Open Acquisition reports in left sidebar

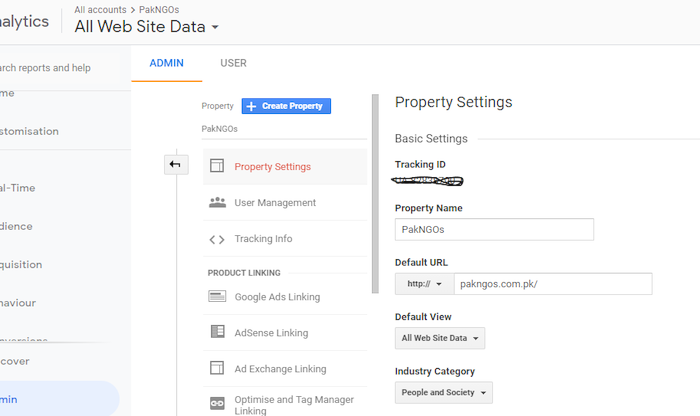tap(21, 265)
